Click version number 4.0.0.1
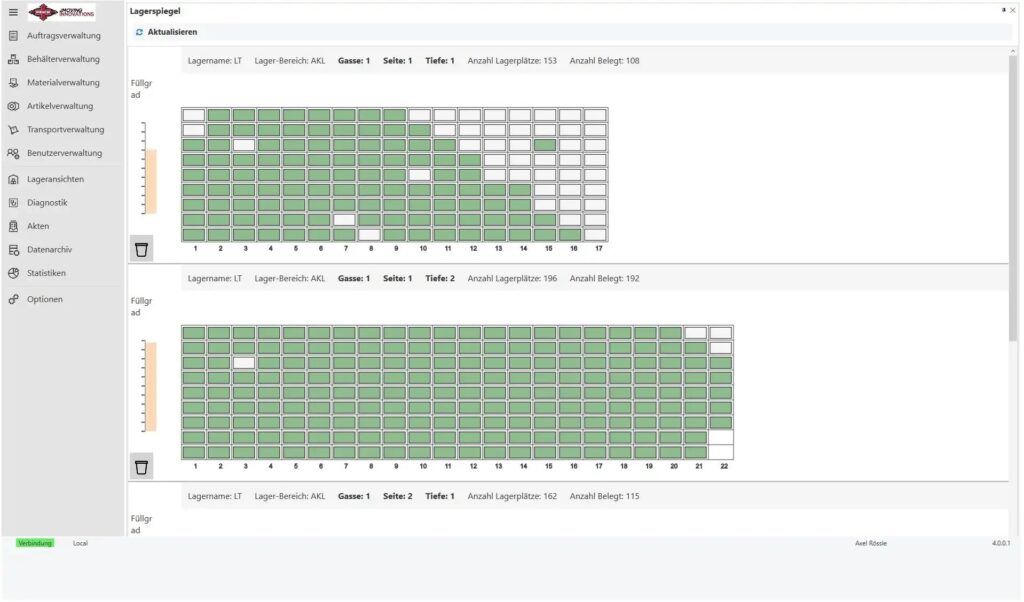Image resolution: width=1024 pixels, height=602 pixels. tap(1000, 543)
